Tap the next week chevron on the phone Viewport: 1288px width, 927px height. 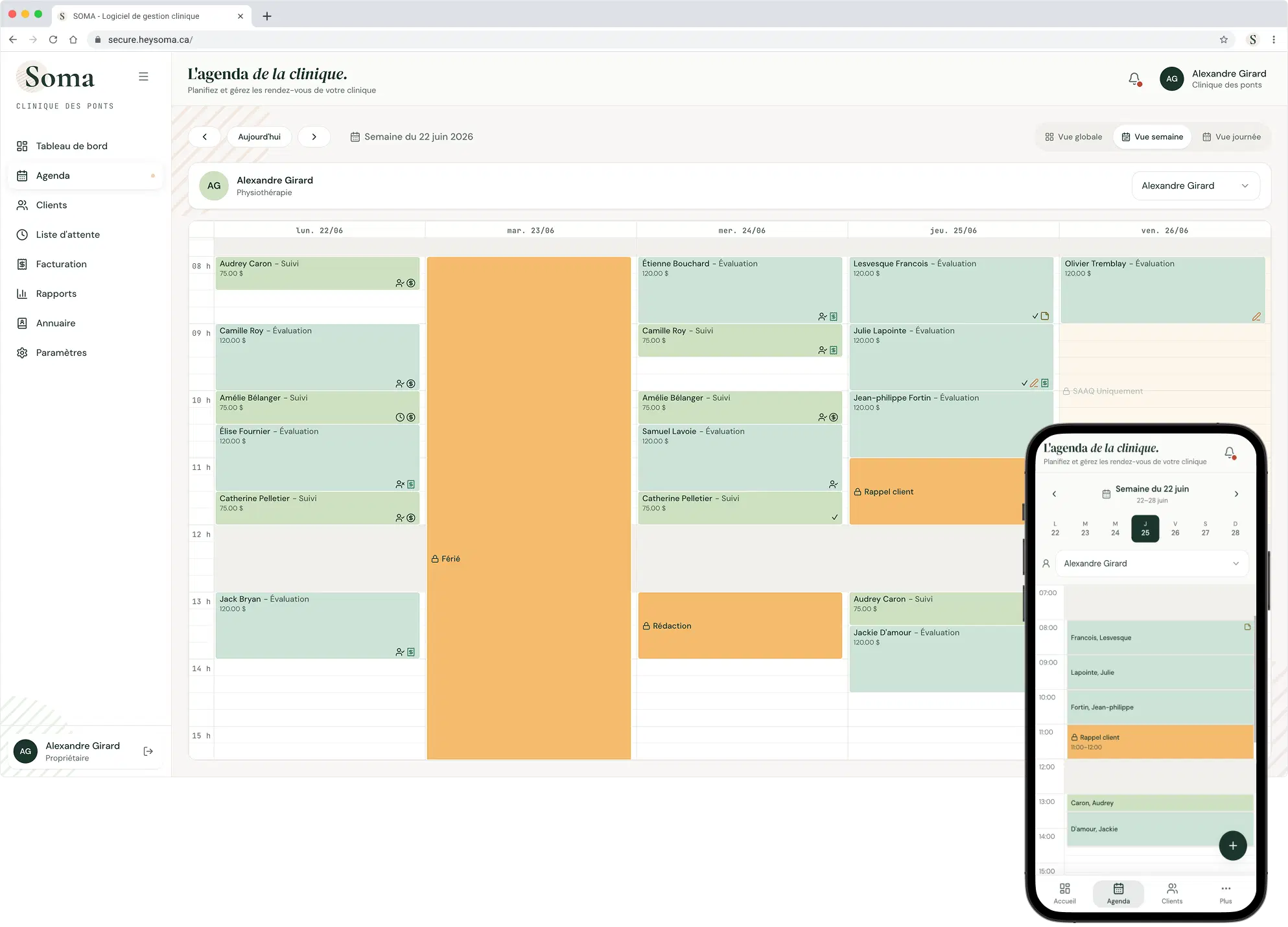1236,494
